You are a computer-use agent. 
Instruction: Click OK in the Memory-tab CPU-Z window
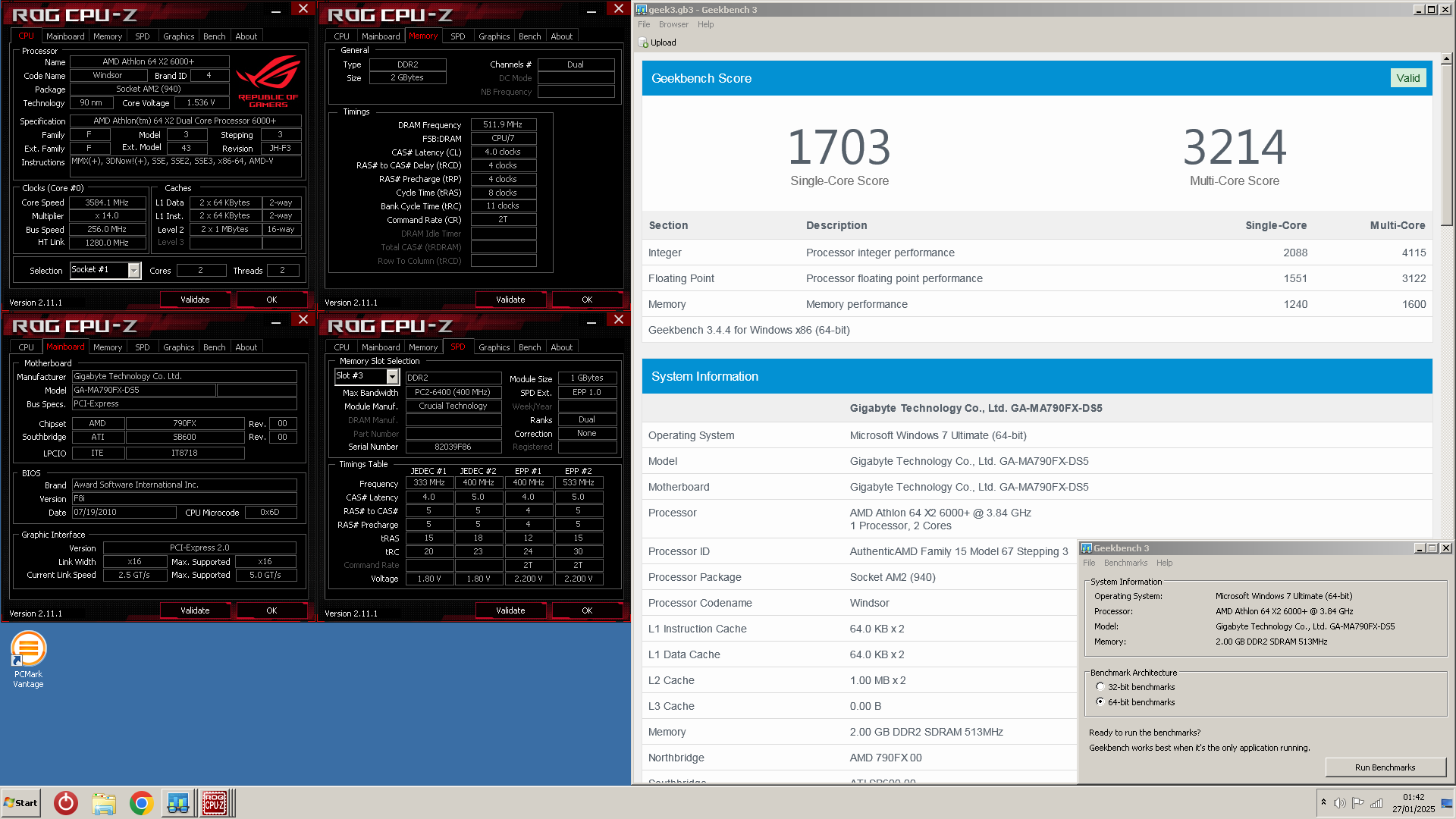pos(587,300)
